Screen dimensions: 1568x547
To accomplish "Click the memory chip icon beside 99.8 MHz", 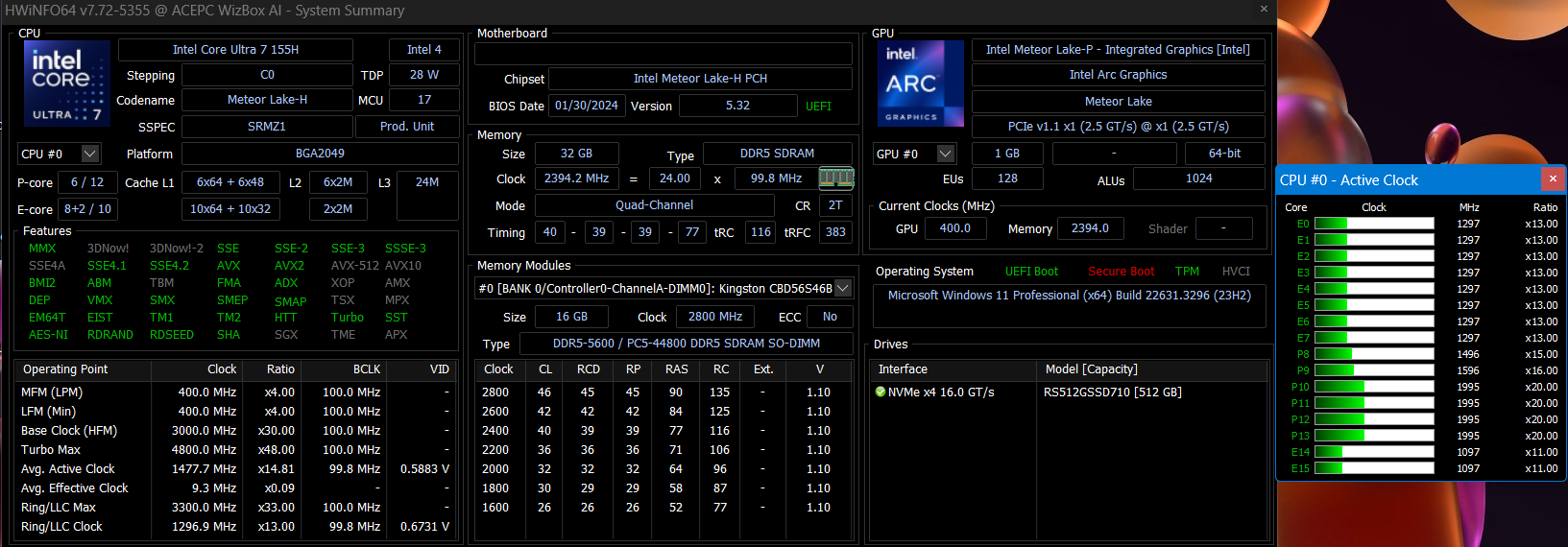I will [x=835, y=178].
